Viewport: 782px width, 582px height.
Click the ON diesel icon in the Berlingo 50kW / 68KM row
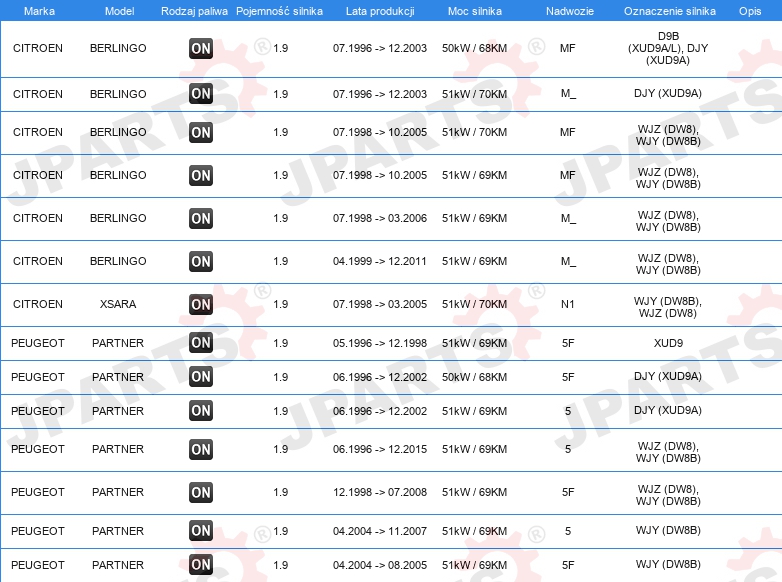pyautogui.click(x=201, y=48)
